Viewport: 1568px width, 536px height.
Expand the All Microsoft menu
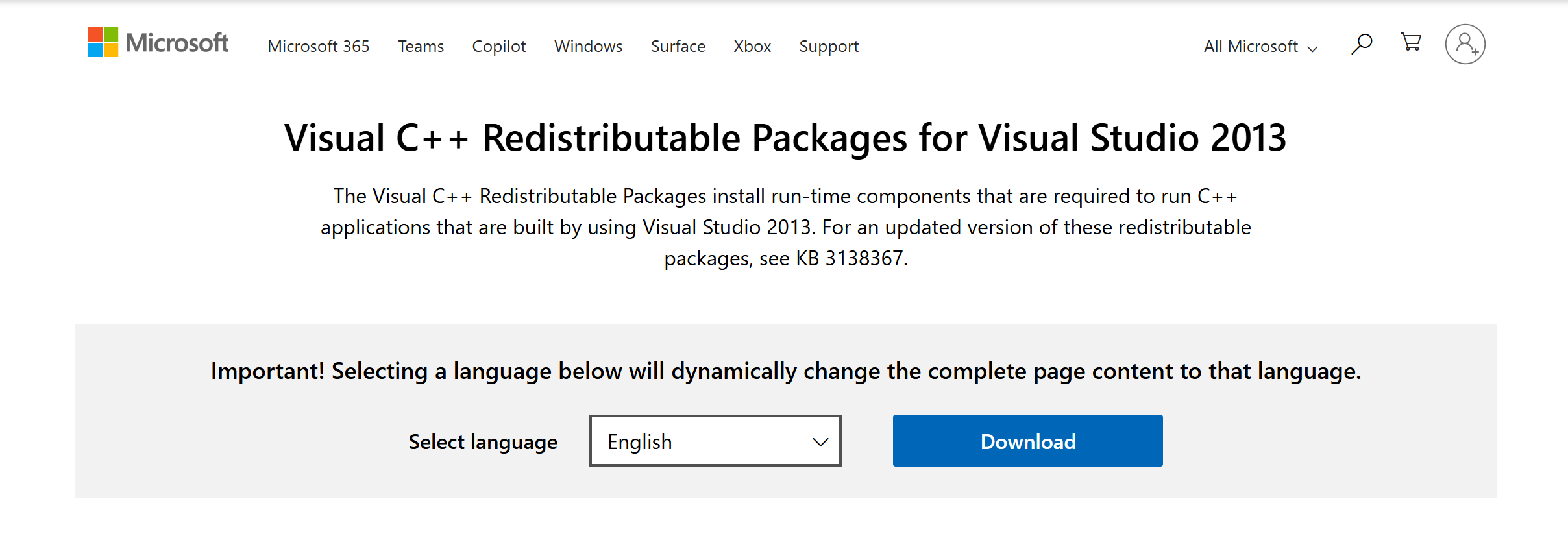pyautogui.click(x=1251, y=46)
